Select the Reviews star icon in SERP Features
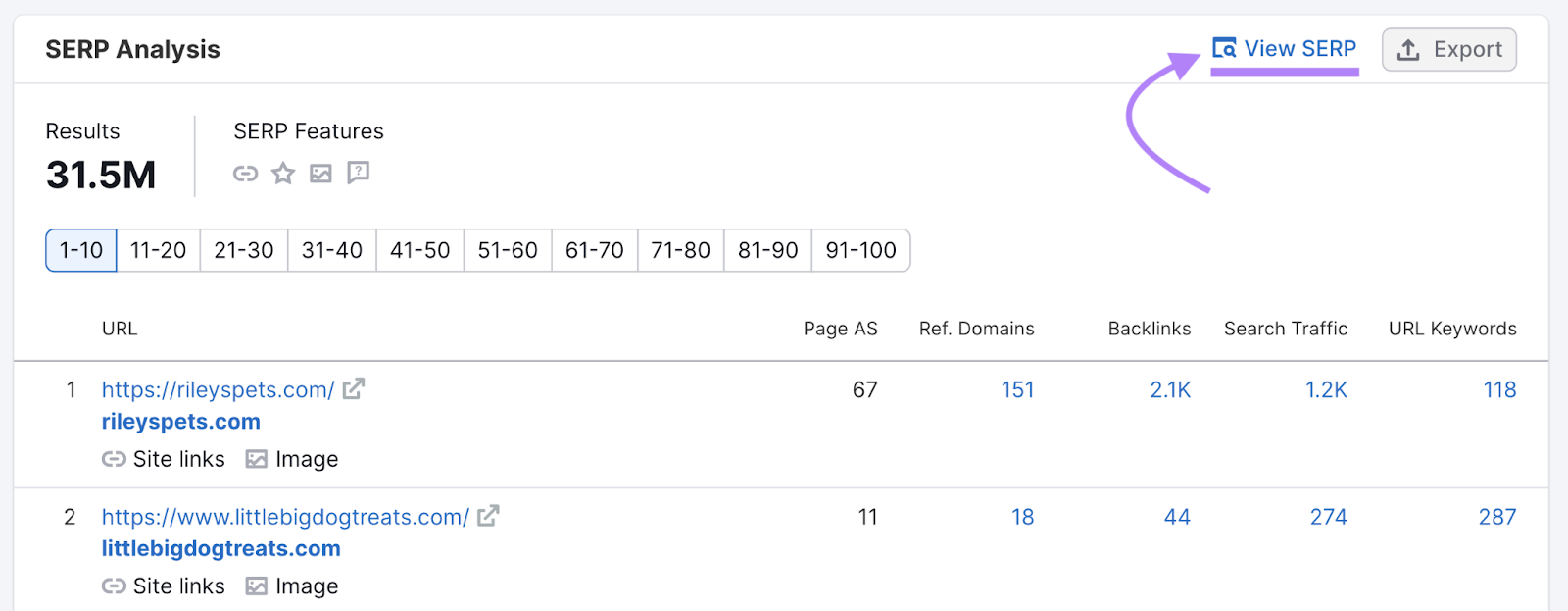Screen dimensions: 1568x611 click(282, 174)
